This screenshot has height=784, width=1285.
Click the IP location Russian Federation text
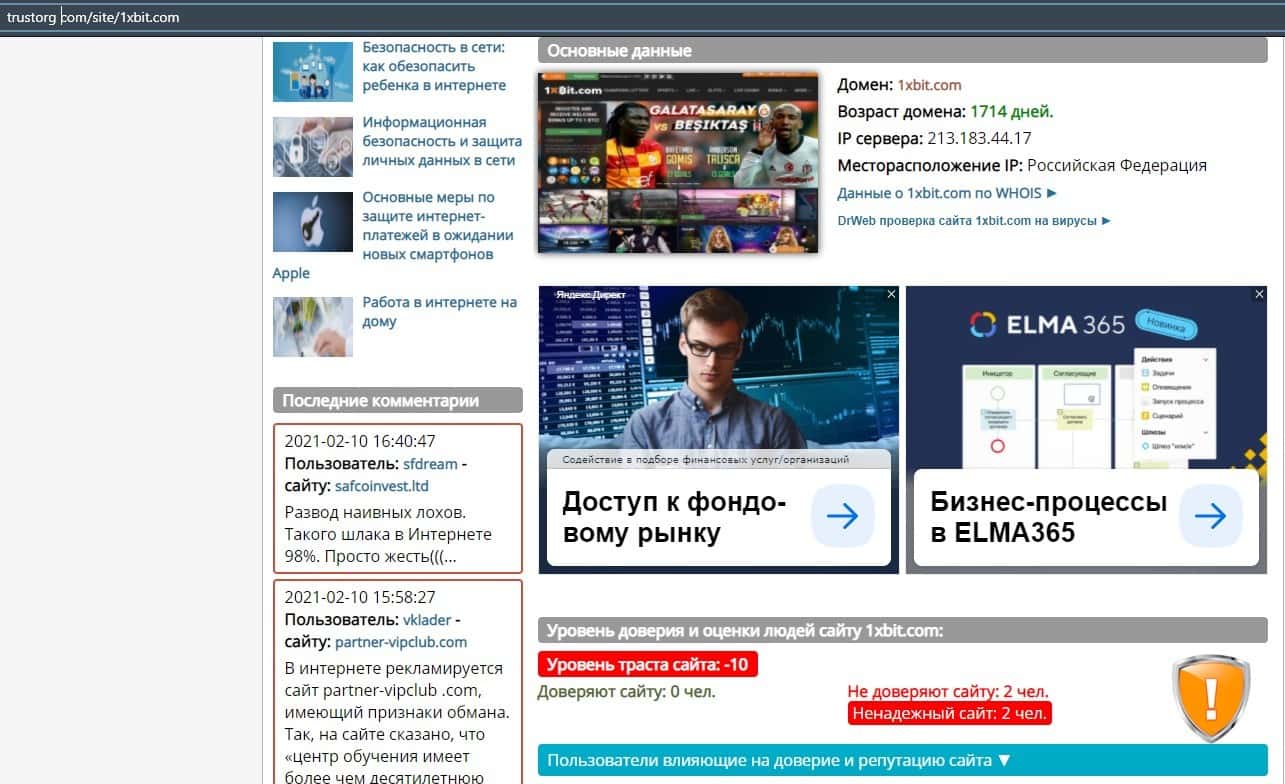click(1117, 166)
